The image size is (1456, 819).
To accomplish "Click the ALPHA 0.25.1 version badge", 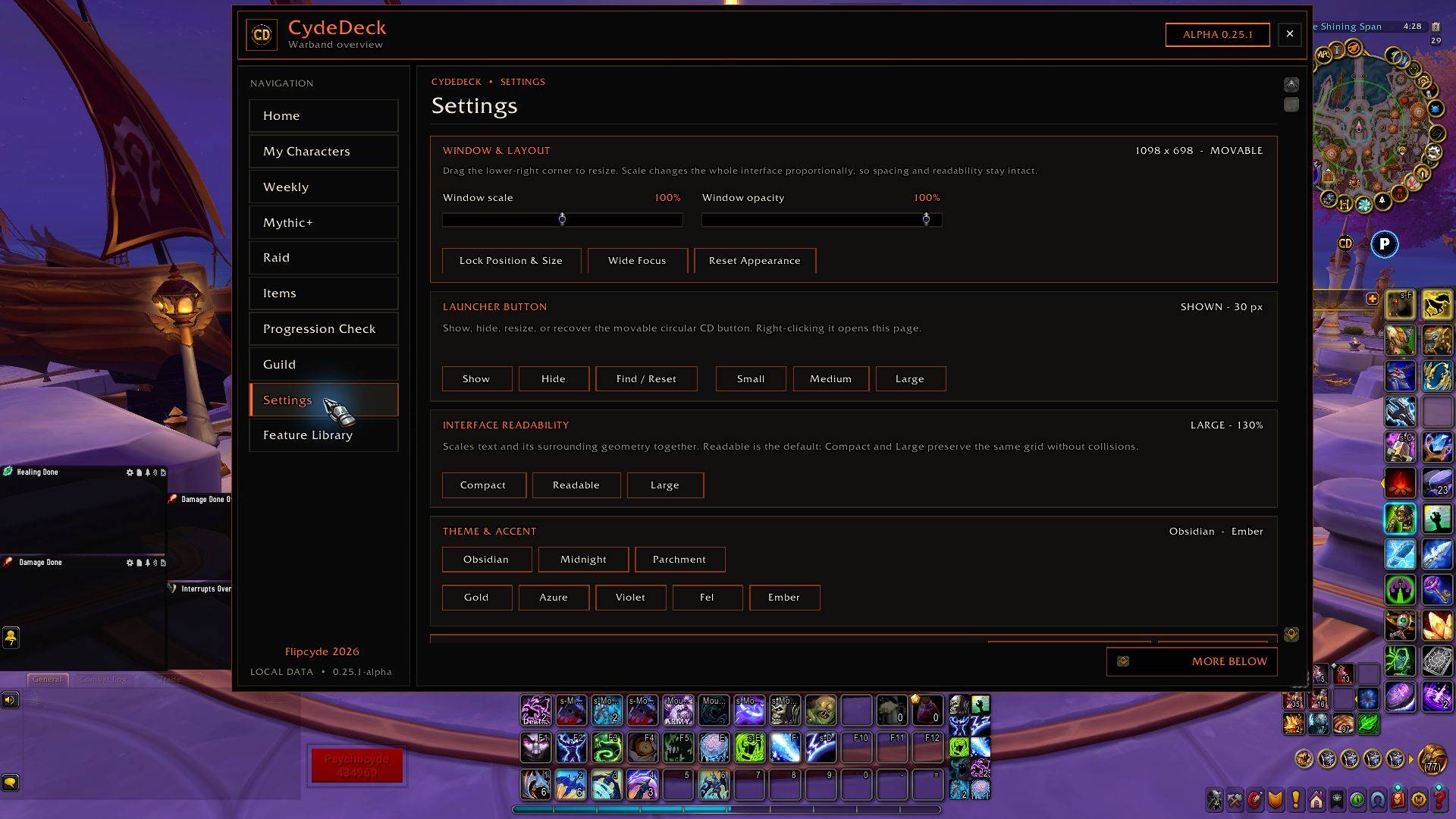I will [x=1218, y=35].
